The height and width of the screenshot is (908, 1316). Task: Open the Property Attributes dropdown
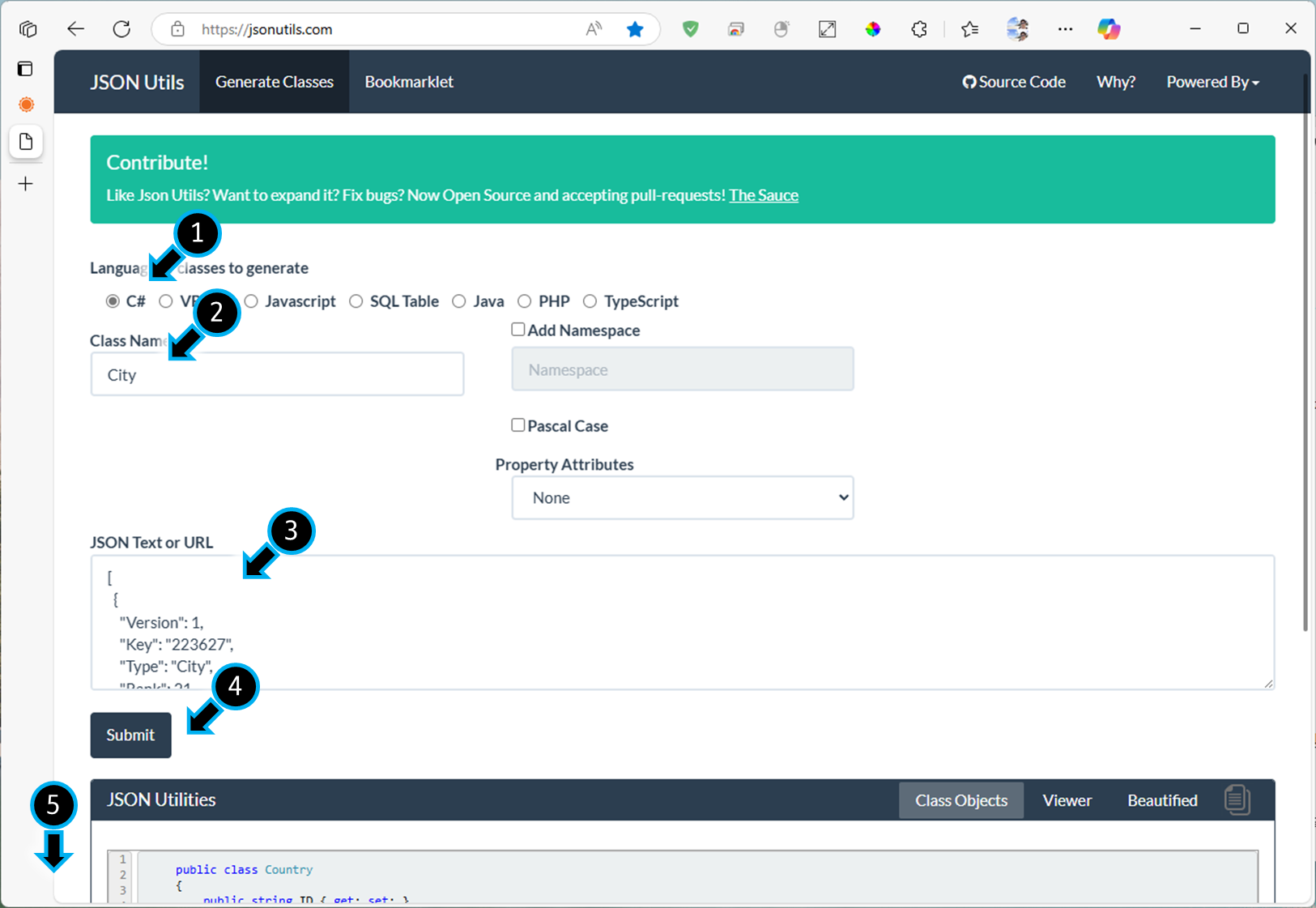(x=683, y=497)
